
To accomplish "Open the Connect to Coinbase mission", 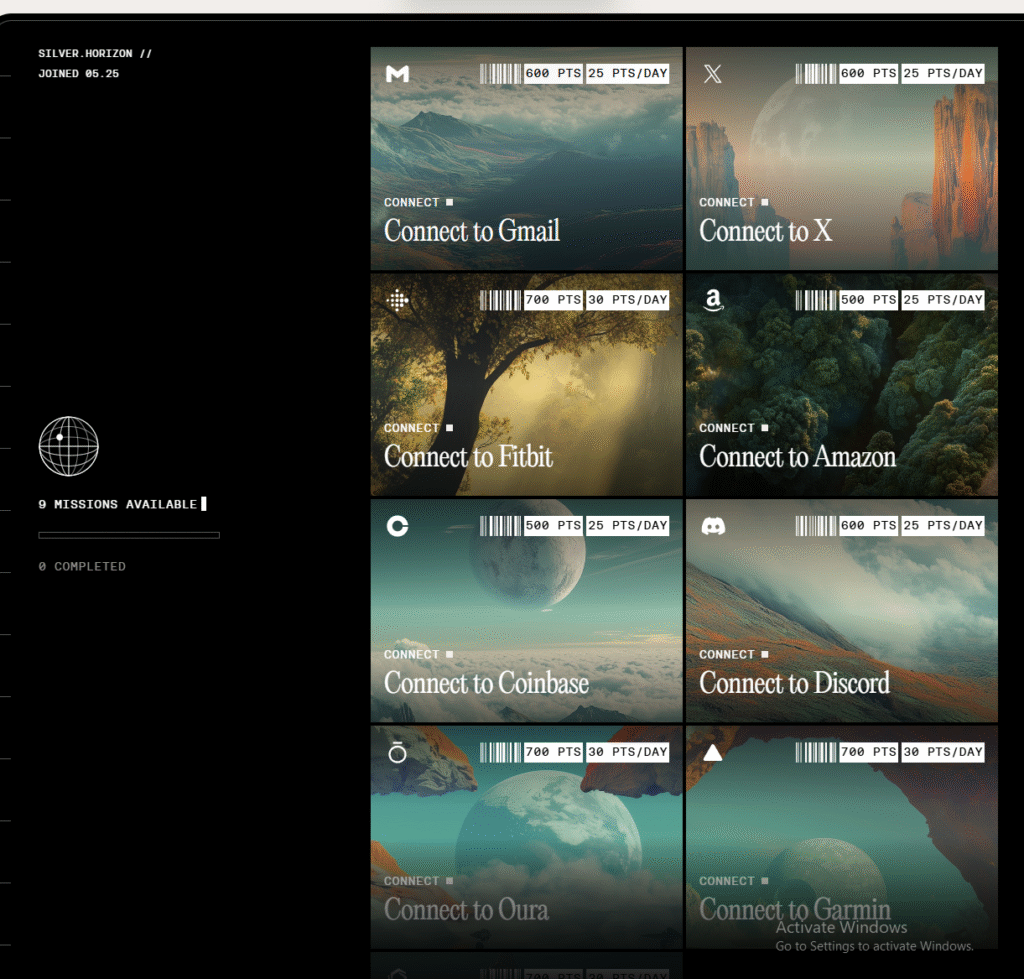I will coord(486,683).
